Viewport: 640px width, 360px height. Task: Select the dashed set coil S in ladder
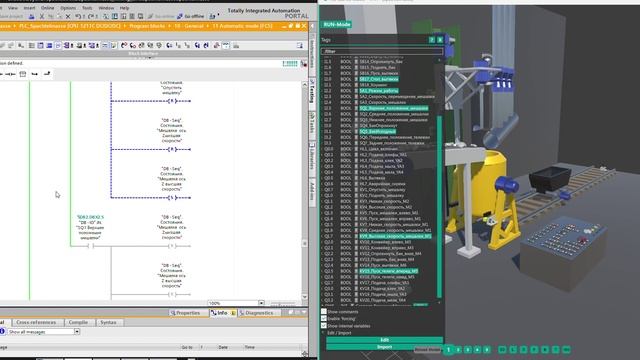click(173, 198)
